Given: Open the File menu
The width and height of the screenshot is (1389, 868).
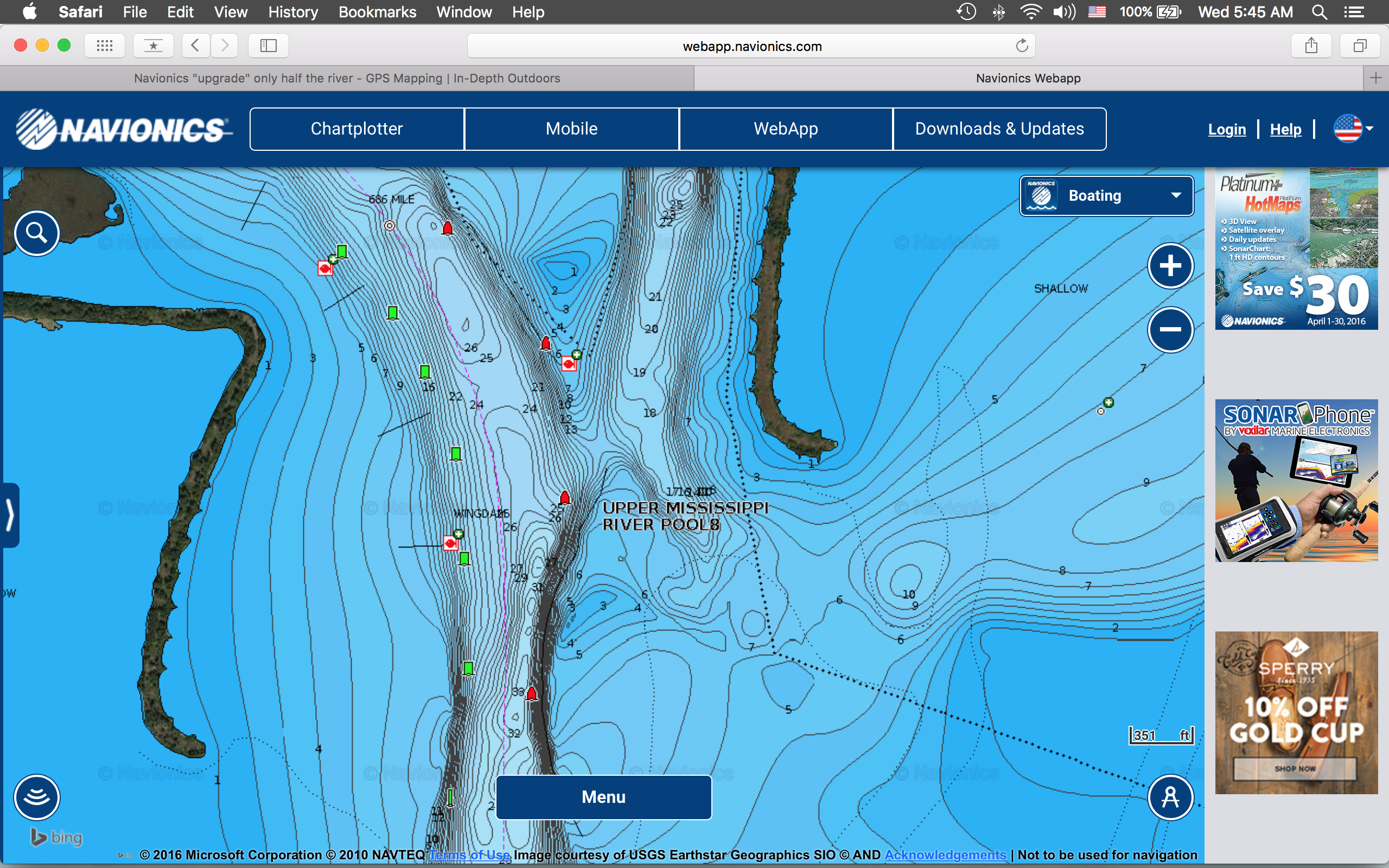Looking at the screenshot, I should 135,12.
